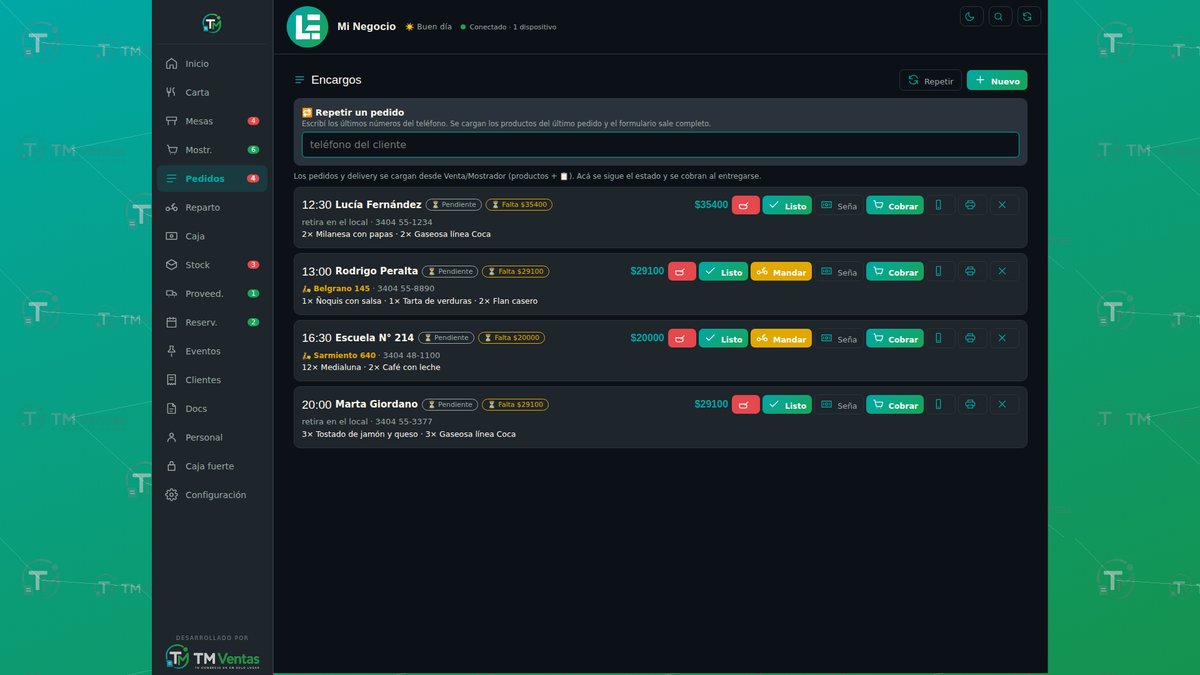Create a new order with Nuevo
The width and height of the screenshot is (1200, 675).
tap(997, 80)
